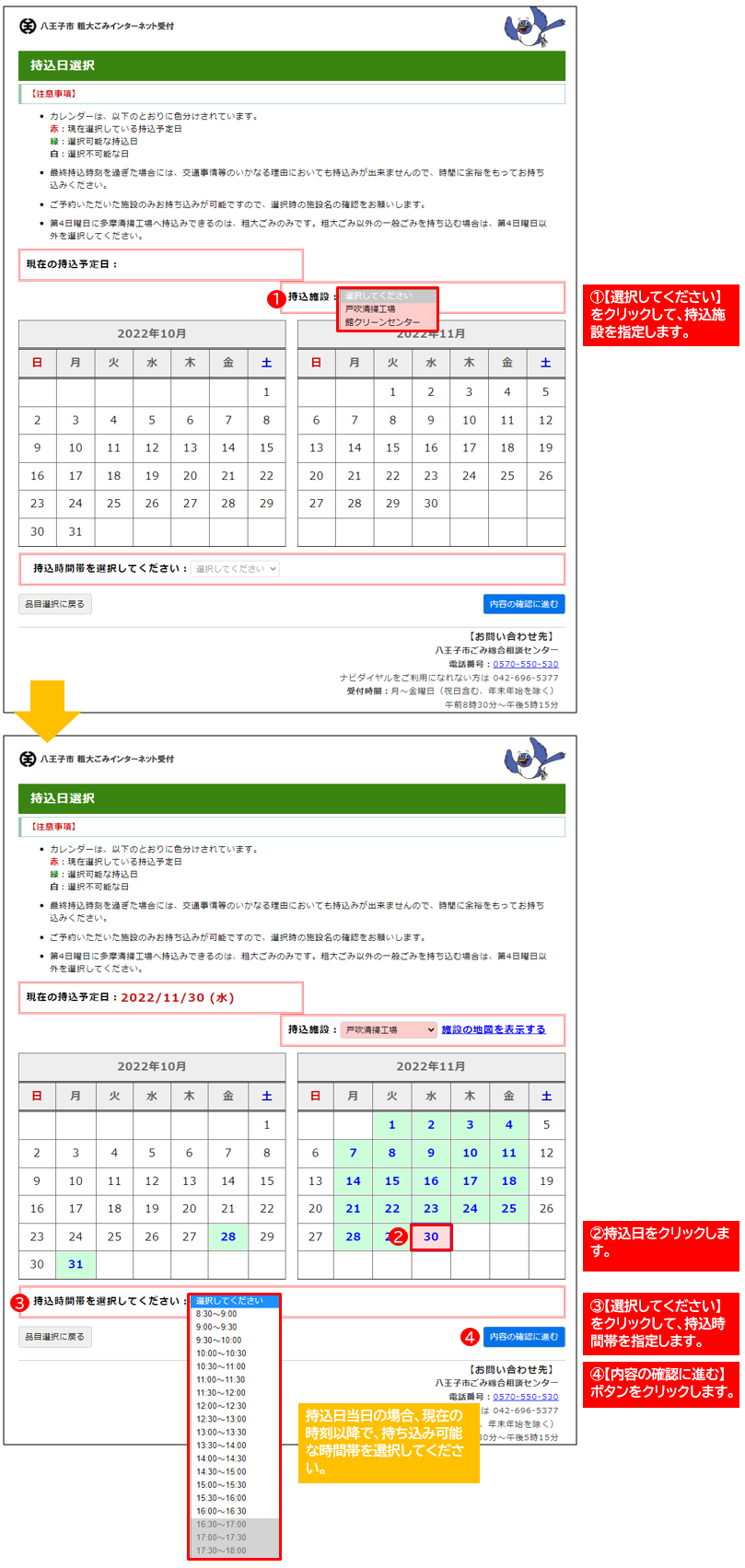Click 品目選択に戻る button in the upper page
The width and height of the screenshot is (745, 1568).
pyautogui.click(x=55, y=604)
